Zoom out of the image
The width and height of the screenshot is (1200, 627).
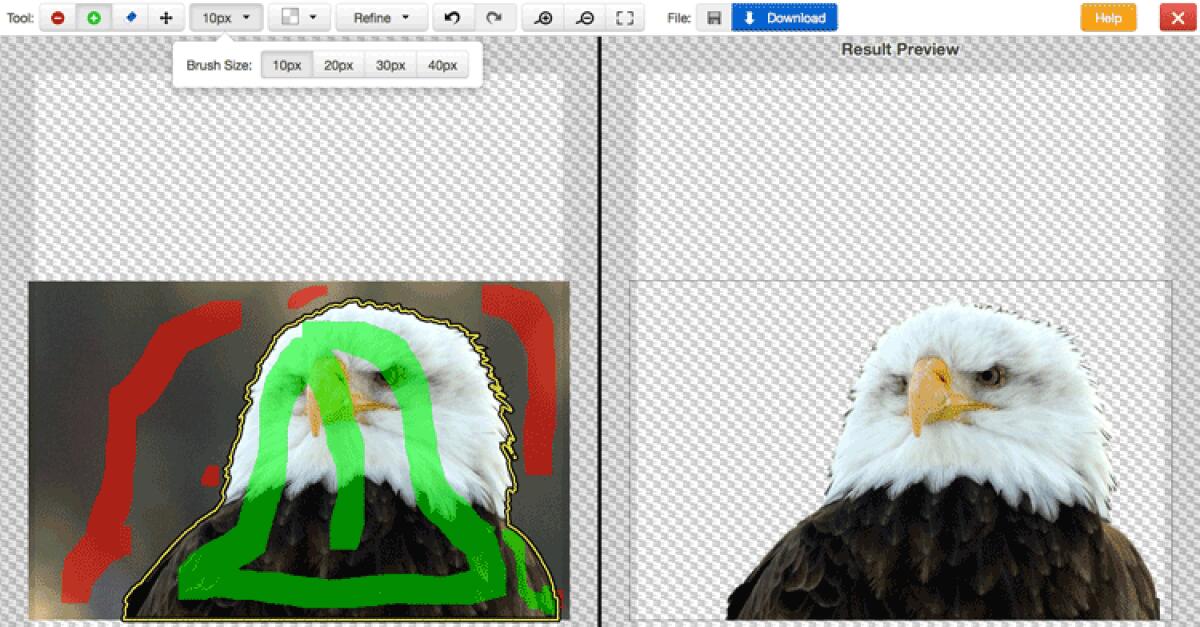pyautogui.click(x=585, y=18)
